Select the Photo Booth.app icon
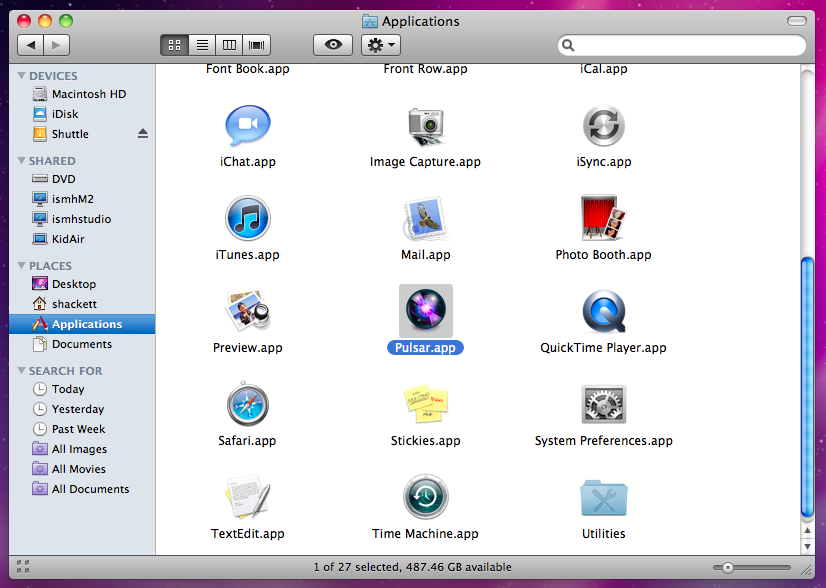This screenshot has width=826, height=588. coord(603,218)
